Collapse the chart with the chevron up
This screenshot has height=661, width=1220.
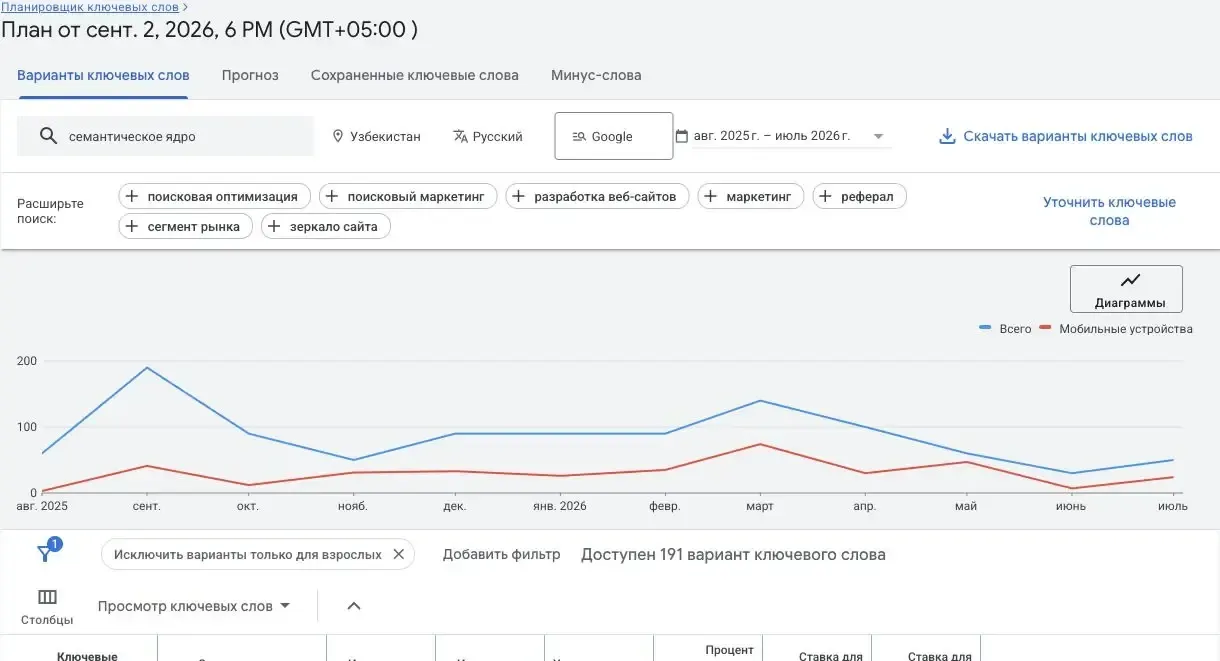354,606
